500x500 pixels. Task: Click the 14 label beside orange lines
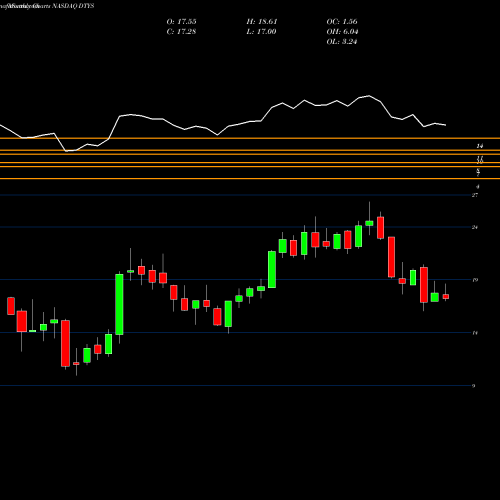point(479,146)
